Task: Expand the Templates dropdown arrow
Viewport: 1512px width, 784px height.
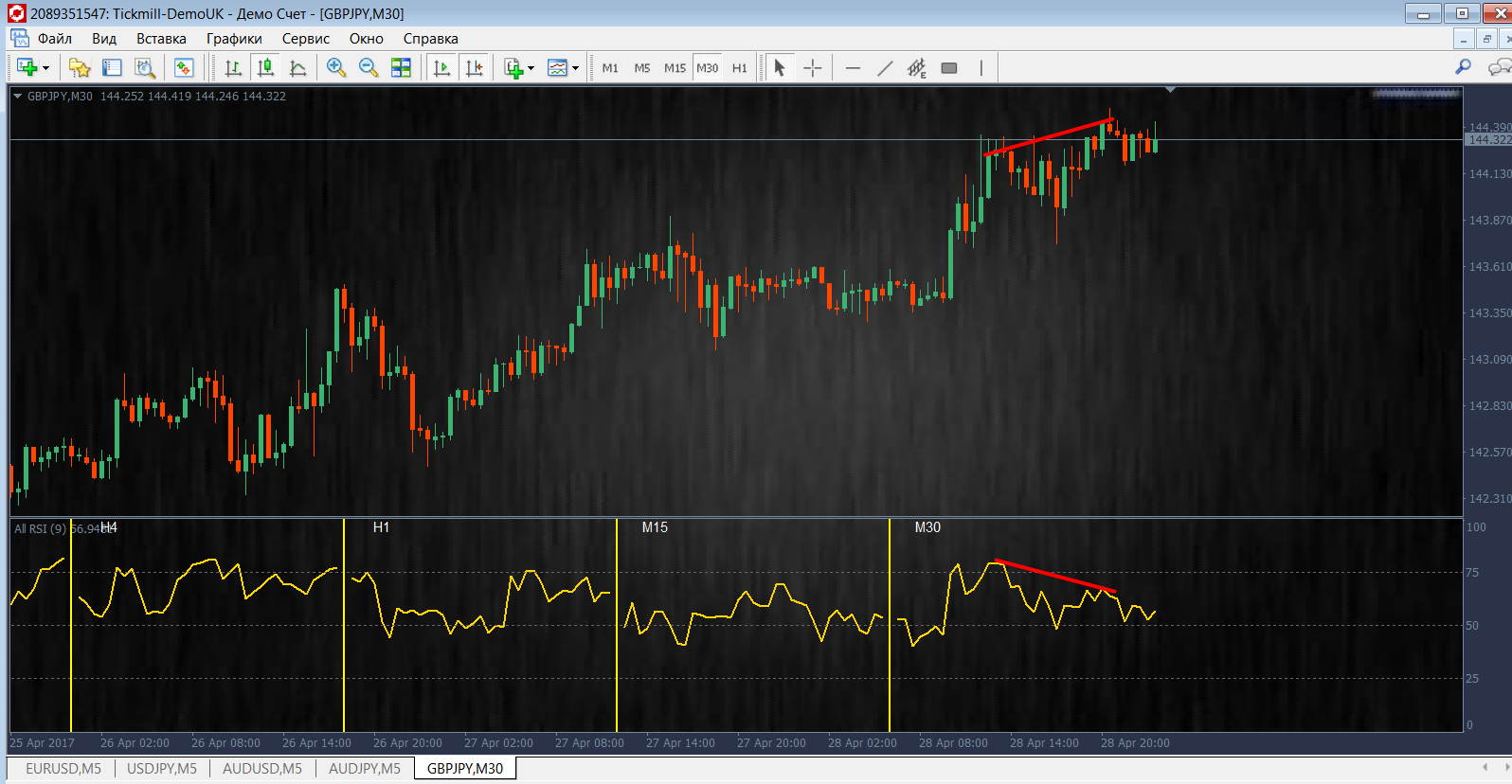Action: click(x=575, y=68)
